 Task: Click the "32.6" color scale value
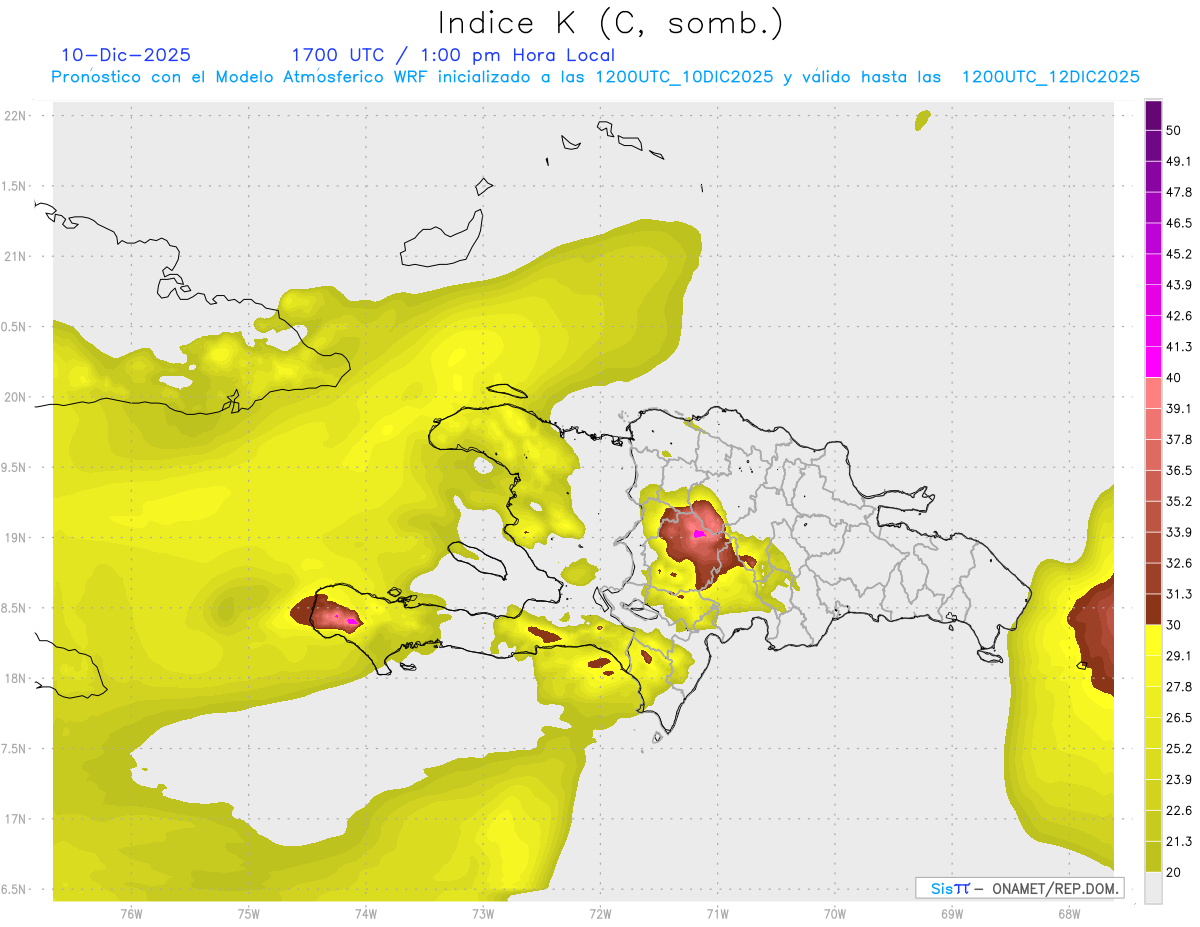point(1180,563)
